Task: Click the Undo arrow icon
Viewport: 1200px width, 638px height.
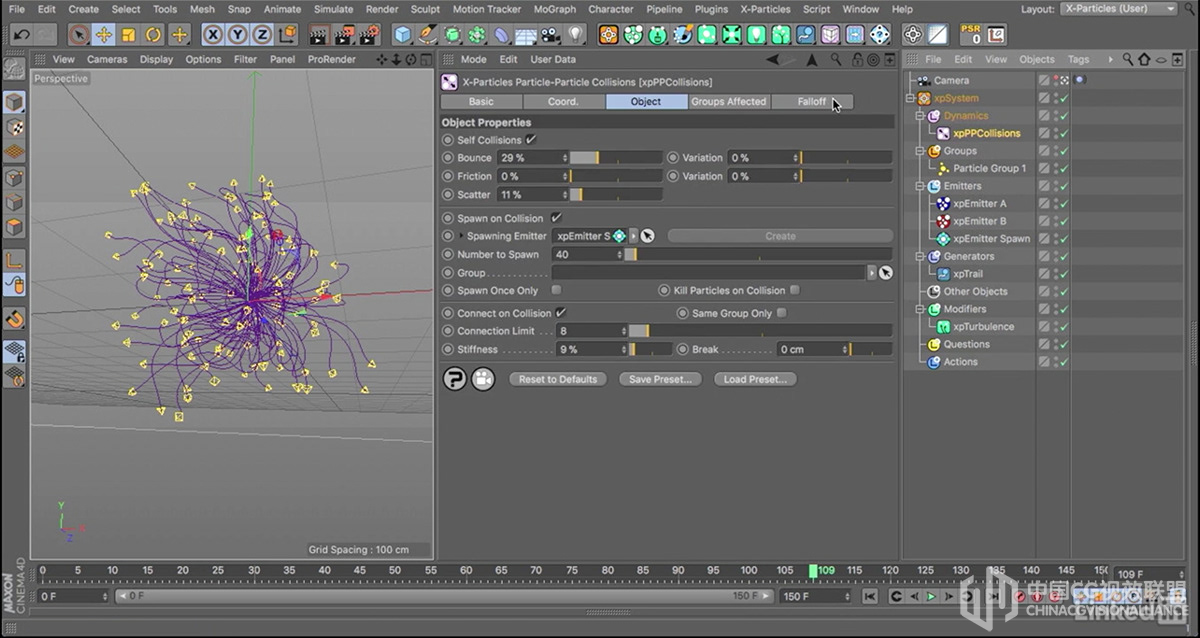Action: pyautogui.click(x=21, y=35)
